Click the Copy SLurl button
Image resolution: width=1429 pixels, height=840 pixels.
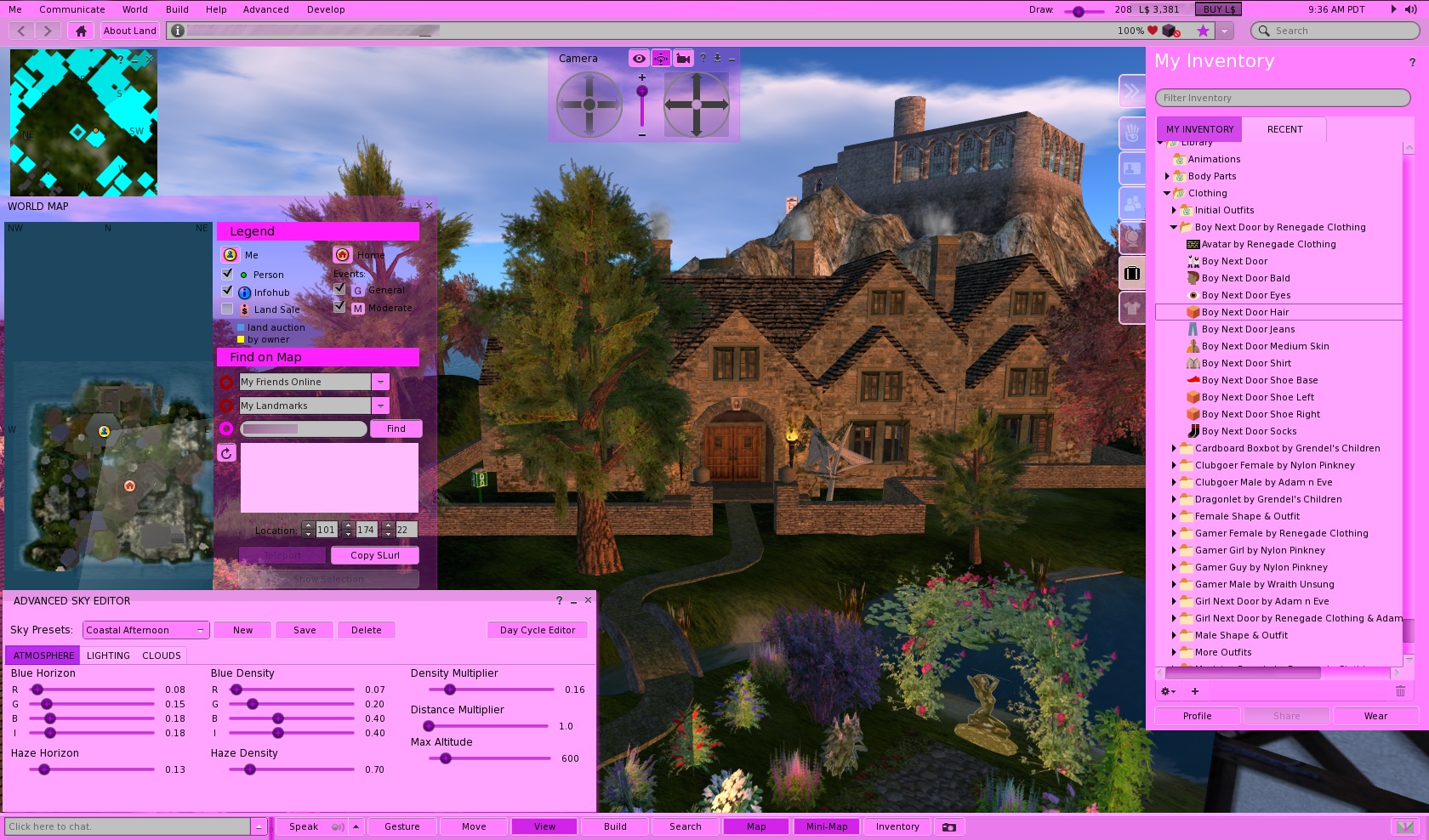[374, 555]
